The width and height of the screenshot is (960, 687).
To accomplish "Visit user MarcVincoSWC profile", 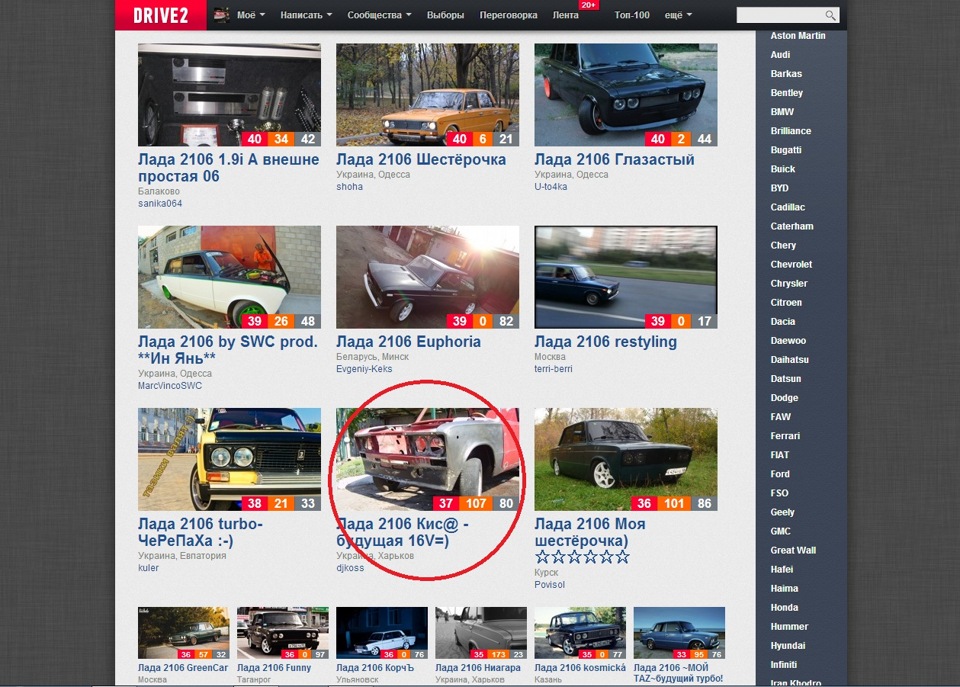I will coord(170,386).
